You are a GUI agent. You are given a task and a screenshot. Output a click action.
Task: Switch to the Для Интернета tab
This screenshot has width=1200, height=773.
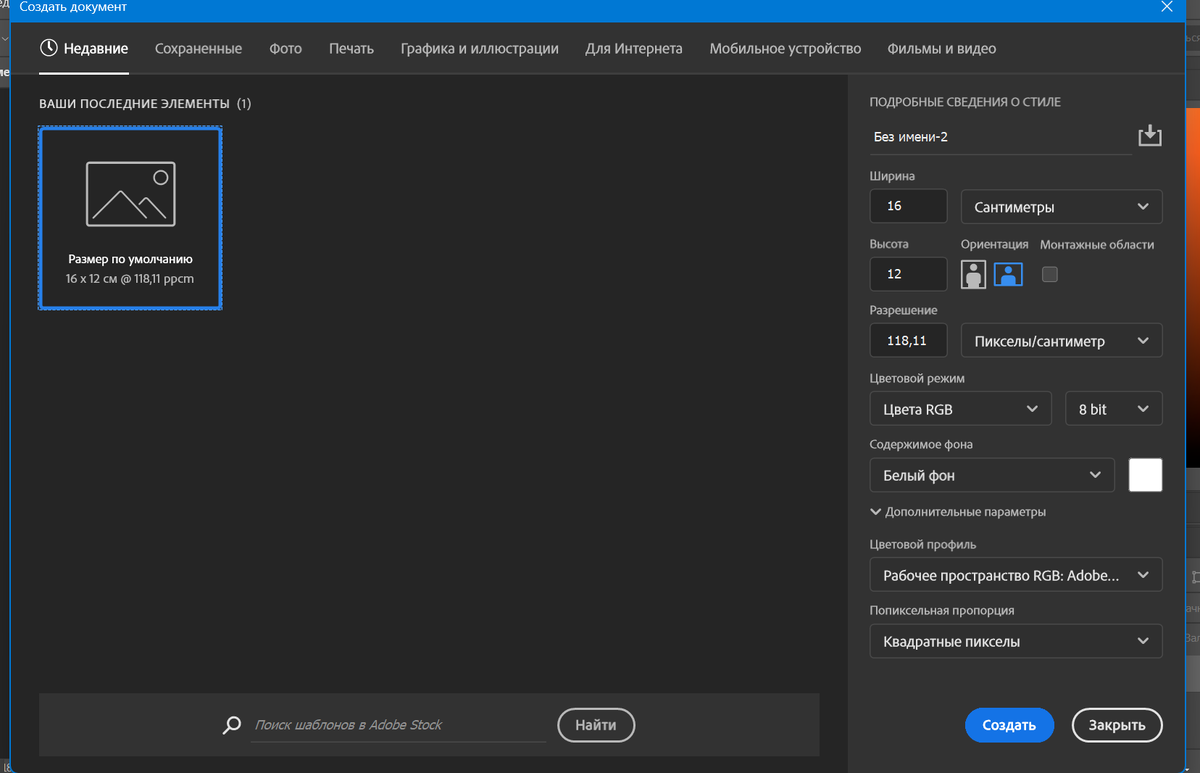tap(634, 48)
